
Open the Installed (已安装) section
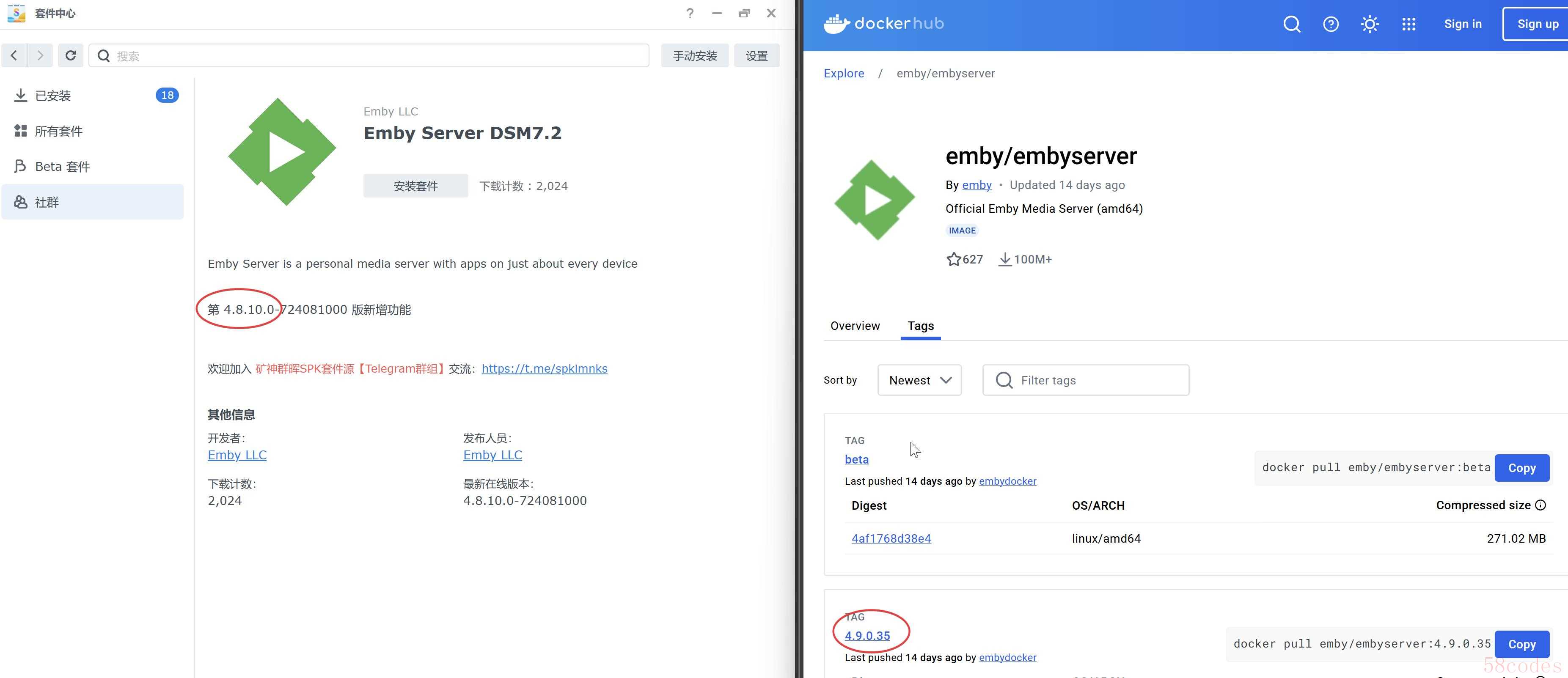click(93, 96)
